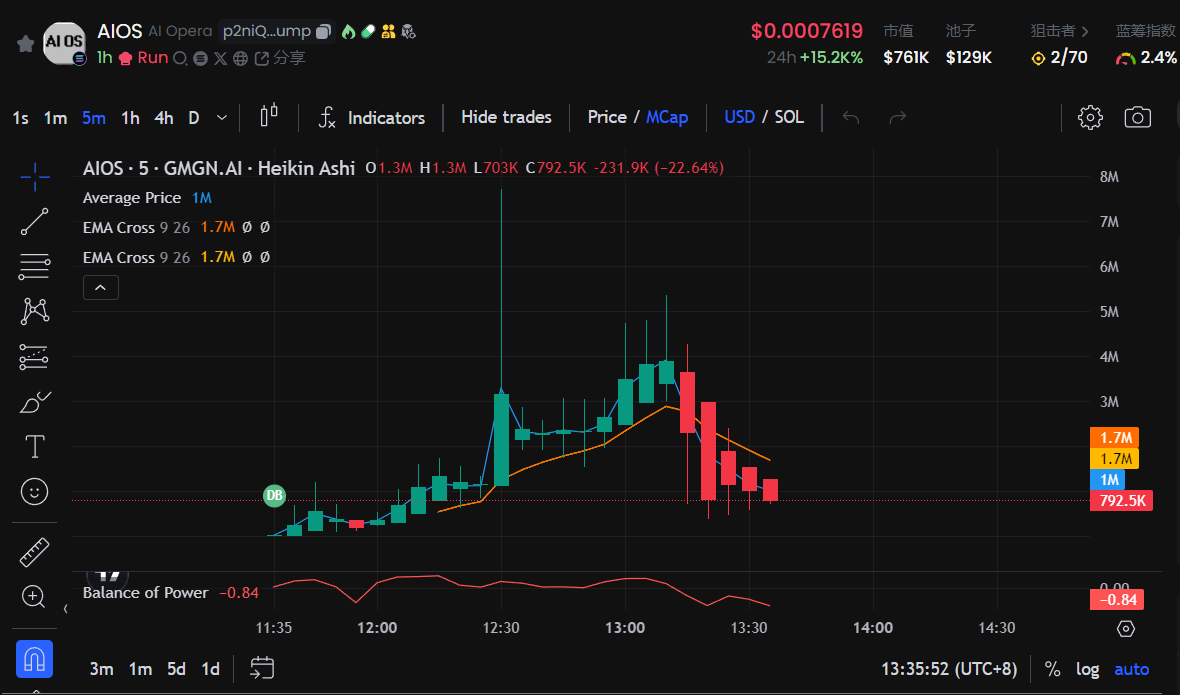
Task: Open the time axis settings hexagon icon
Action: [1126, 629]
